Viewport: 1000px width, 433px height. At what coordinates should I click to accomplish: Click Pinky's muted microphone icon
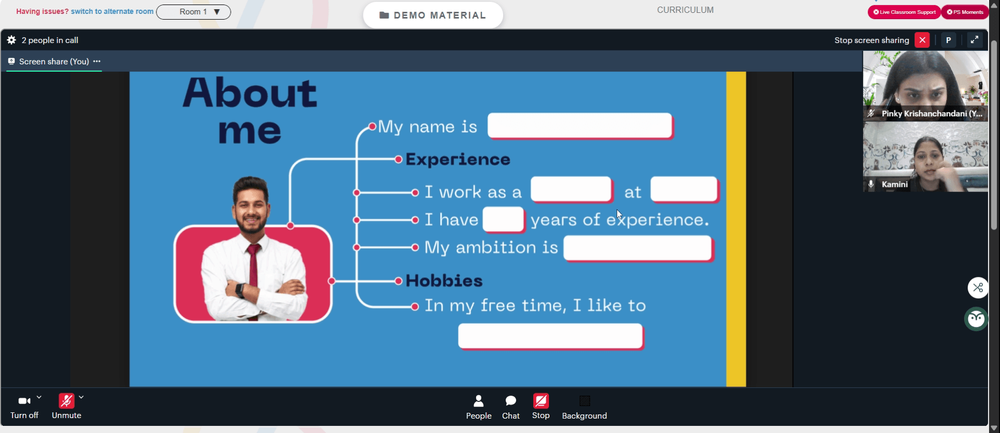[x=871, y=114]
